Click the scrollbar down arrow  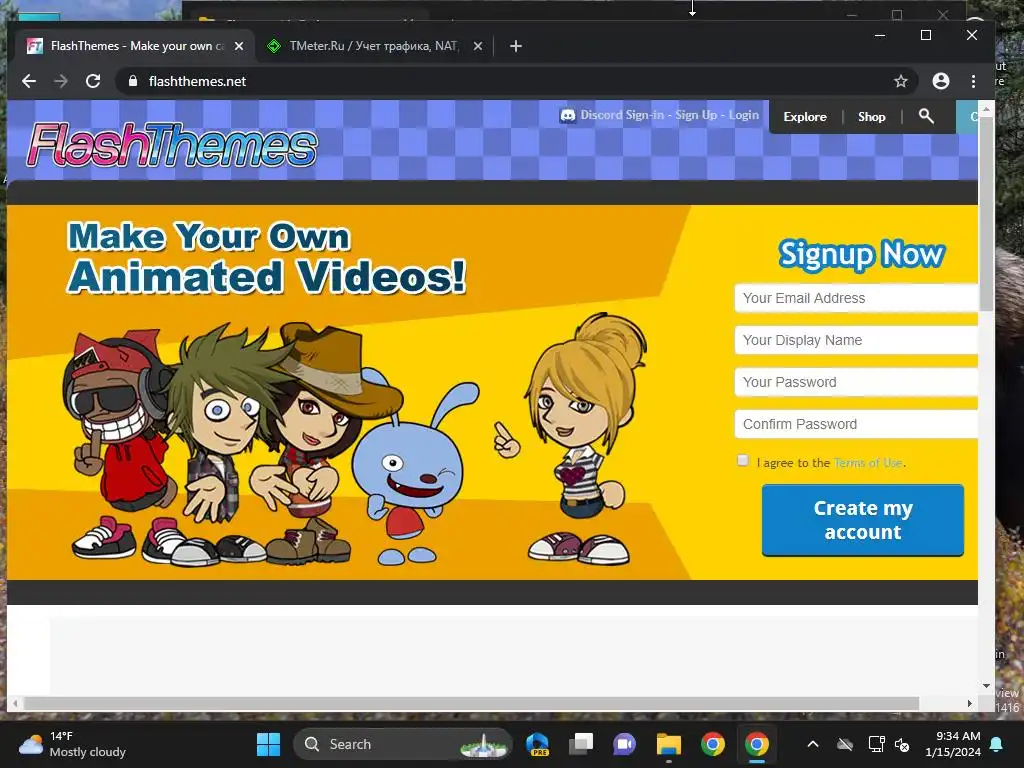(987, 686)
